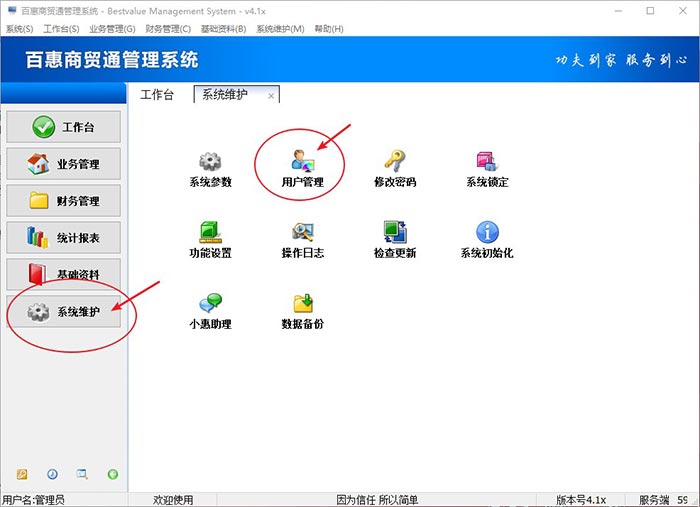
Task: Open 财务管理(C) menu
Action: coord(168,29)
